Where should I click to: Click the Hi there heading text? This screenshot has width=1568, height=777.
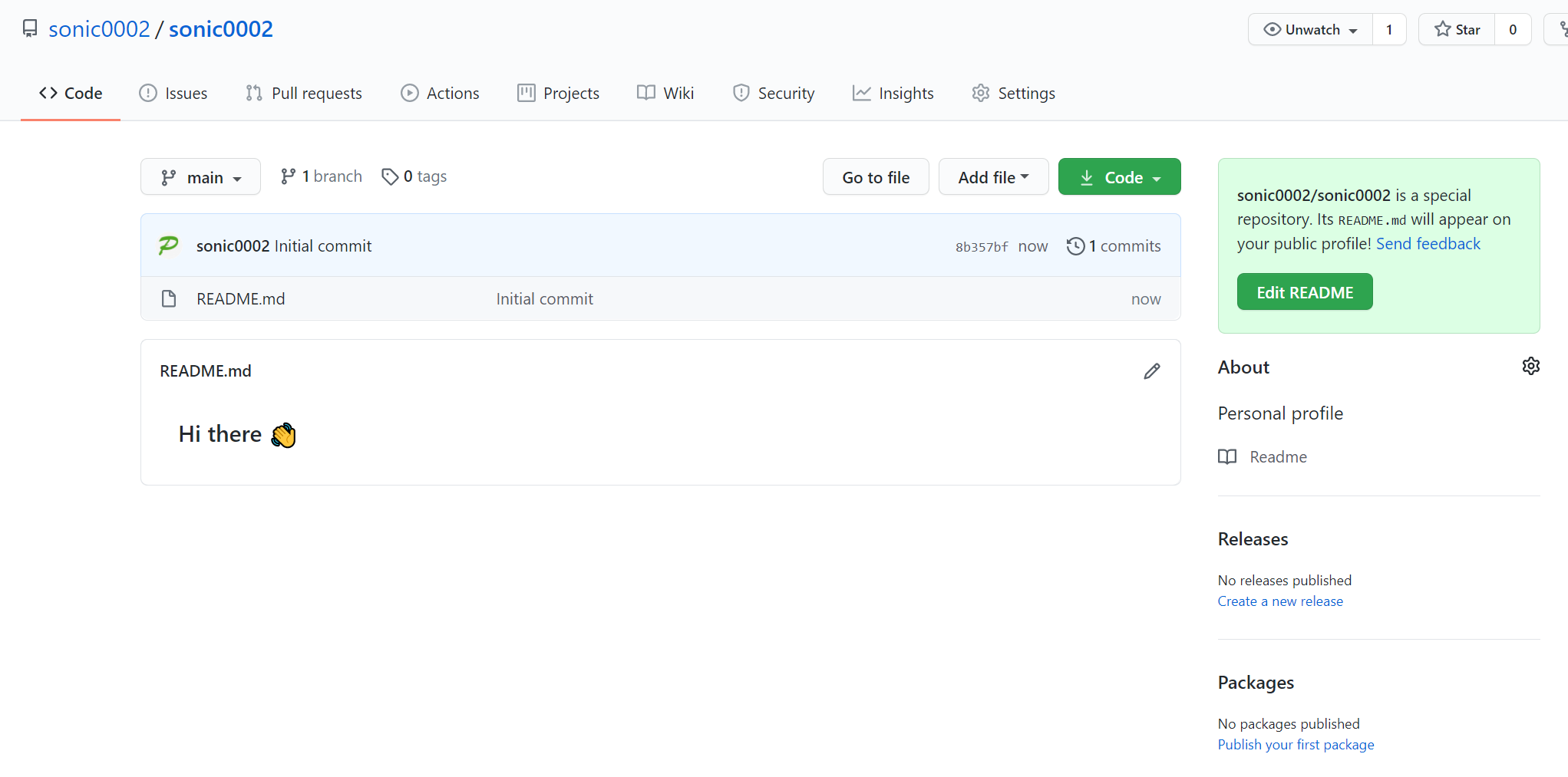click(x=237, y=434)
